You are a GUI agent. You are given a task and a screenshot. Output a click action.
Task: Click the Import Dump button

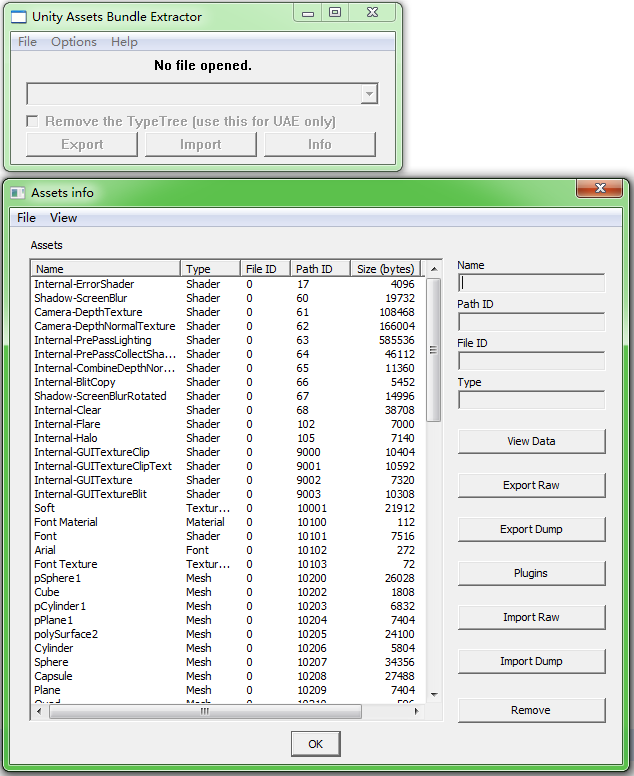coord(532,661)
